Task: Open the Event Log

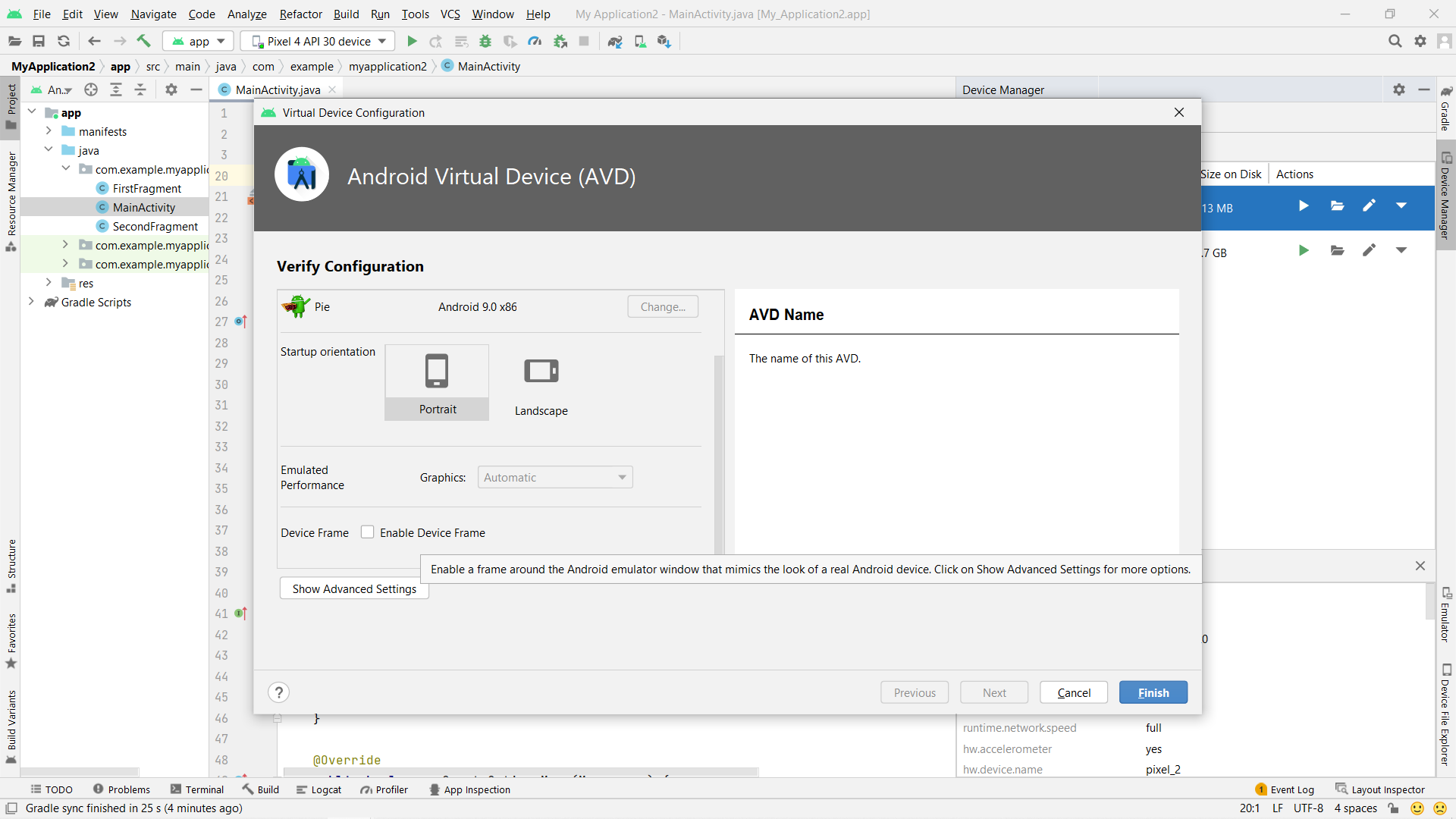Action: tap(1284, 789)
